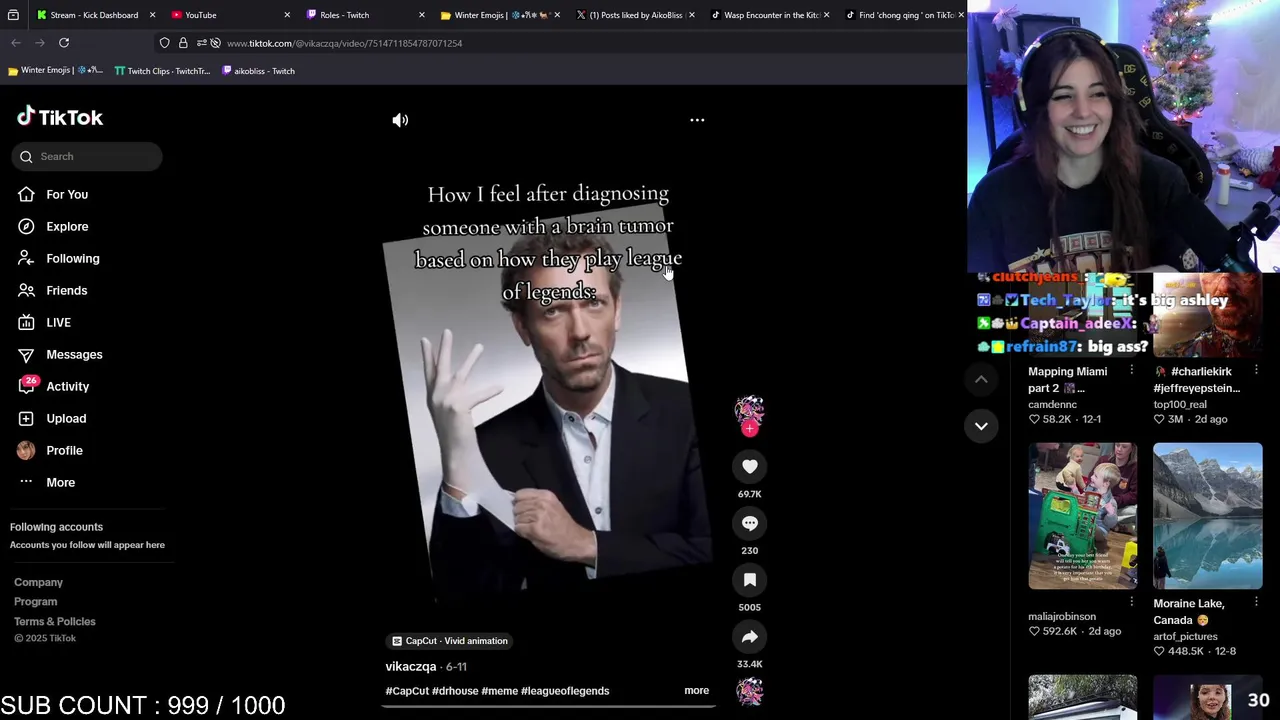Follow creator using red plus badge
The image size is (1280, 720).
click(x=749, y=429)
